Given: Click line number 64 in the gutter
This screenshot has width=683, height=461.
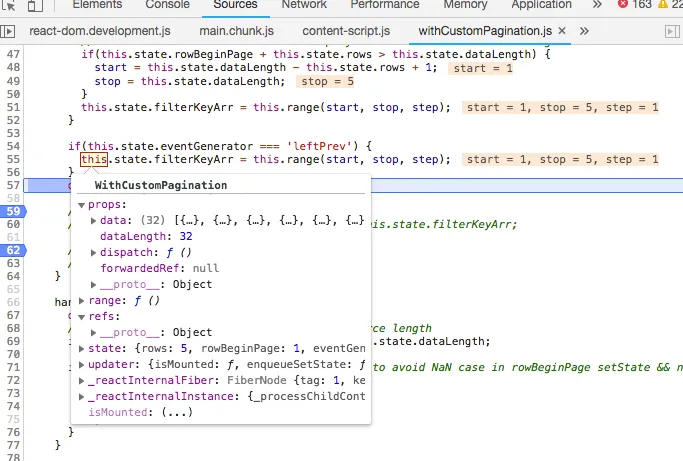Looking at the screenshot, I should (x=13, y=276).
